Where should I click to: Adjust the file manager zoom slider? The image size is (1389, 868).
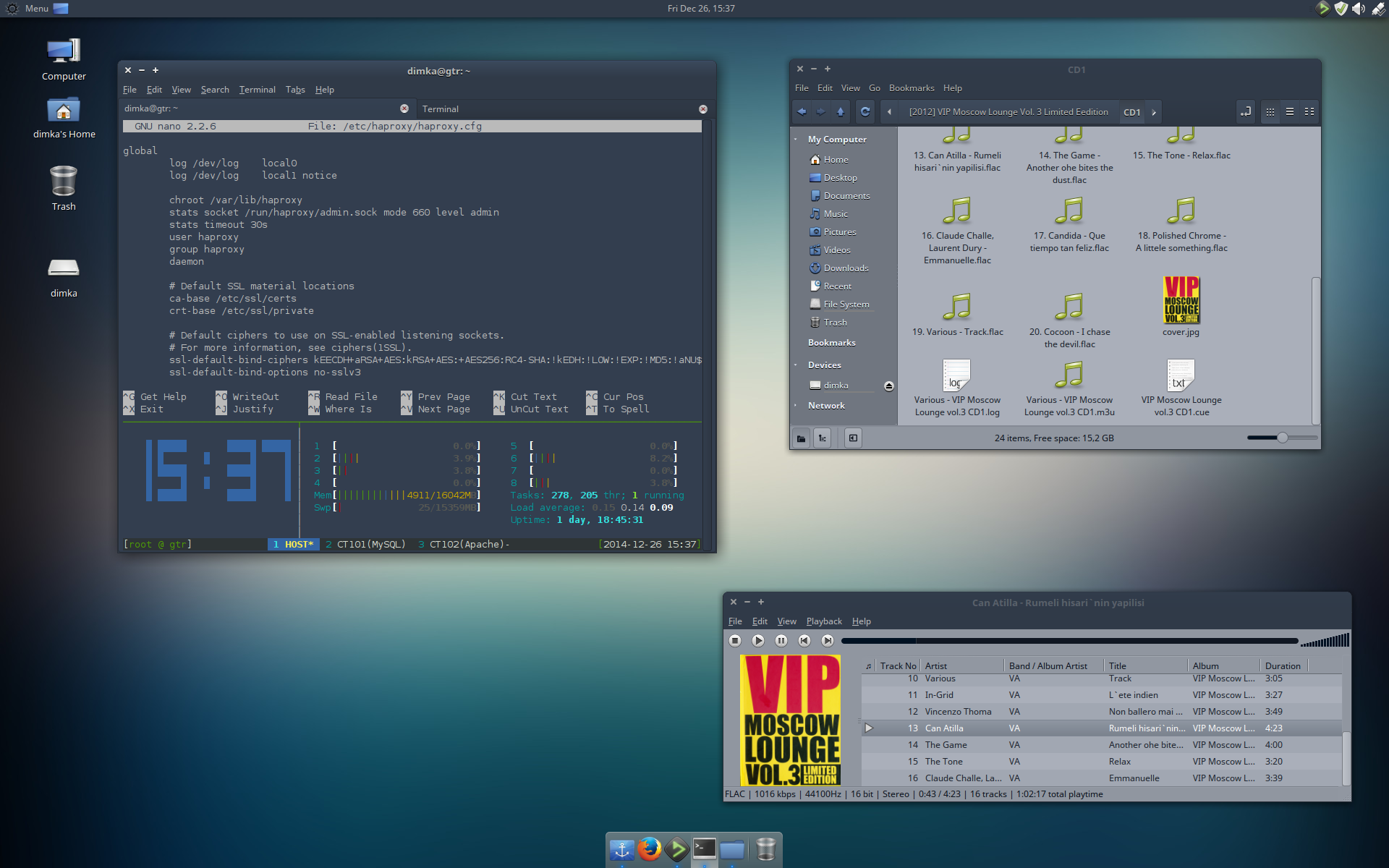1282,438
